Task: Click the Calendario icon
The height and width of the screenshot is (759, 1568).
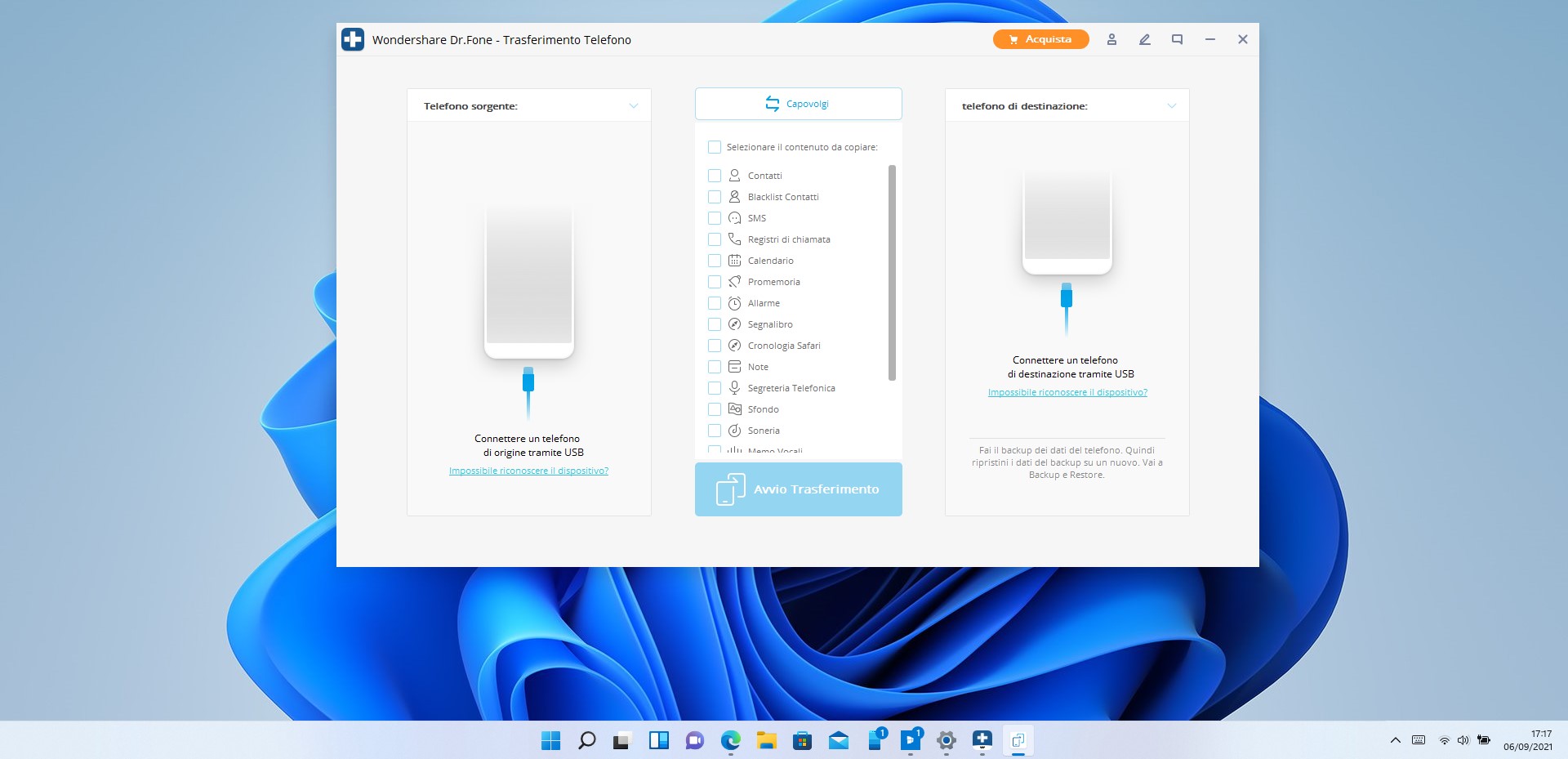Action: (x=734, y=261)
